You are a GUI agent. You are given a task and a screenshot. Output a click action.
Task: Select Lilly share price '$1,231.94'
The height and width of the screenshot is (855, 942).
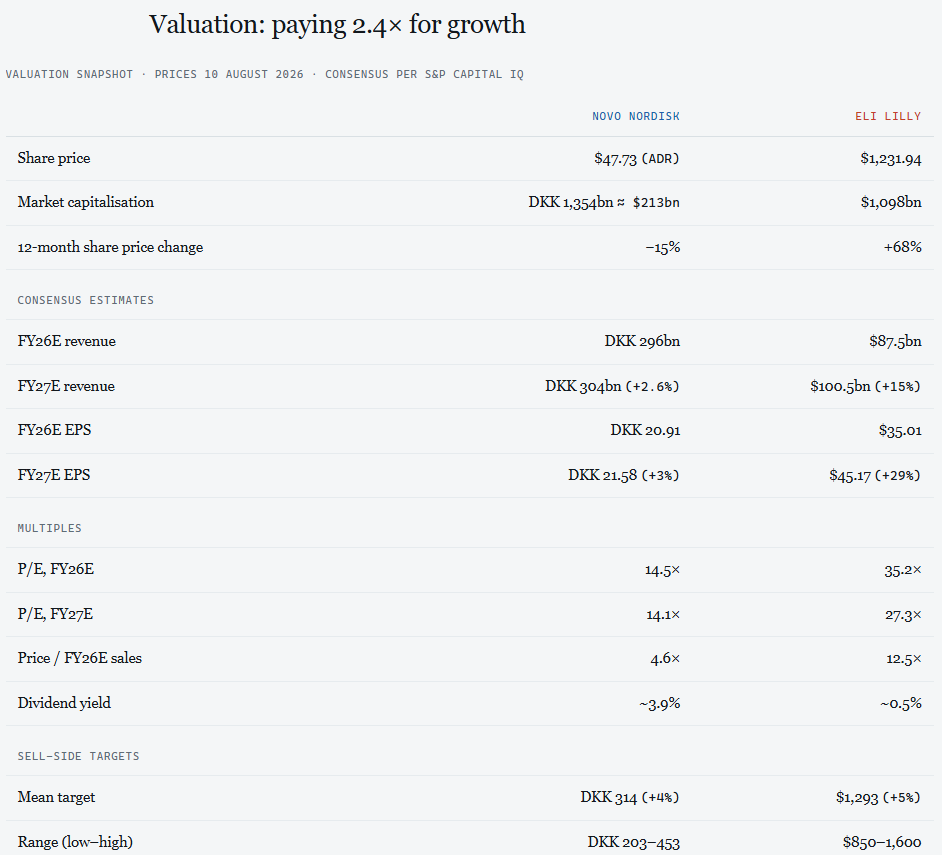[x=891, y=159]
